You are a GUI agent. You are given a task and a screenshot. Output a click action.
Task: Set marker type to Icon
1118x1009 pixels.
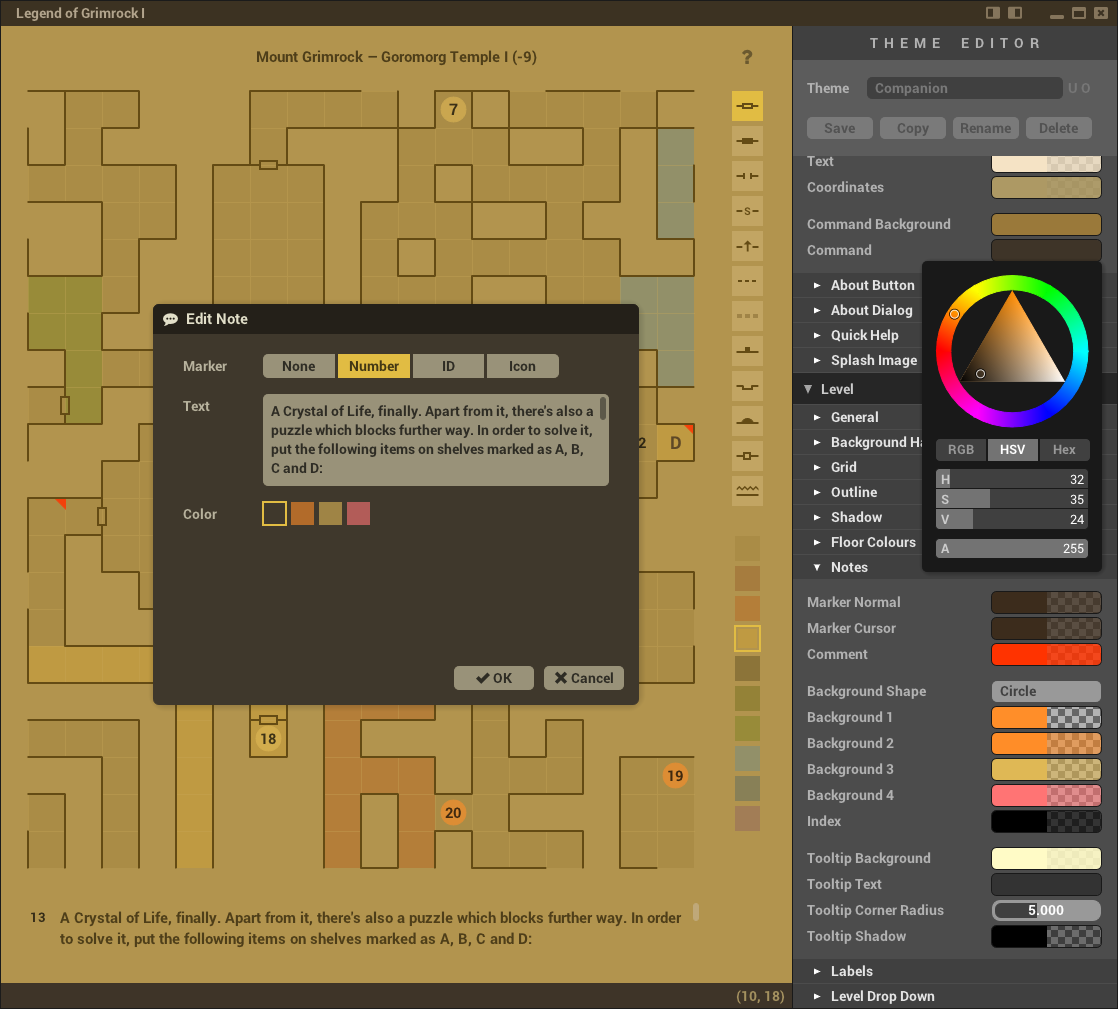tap(523, 366)
